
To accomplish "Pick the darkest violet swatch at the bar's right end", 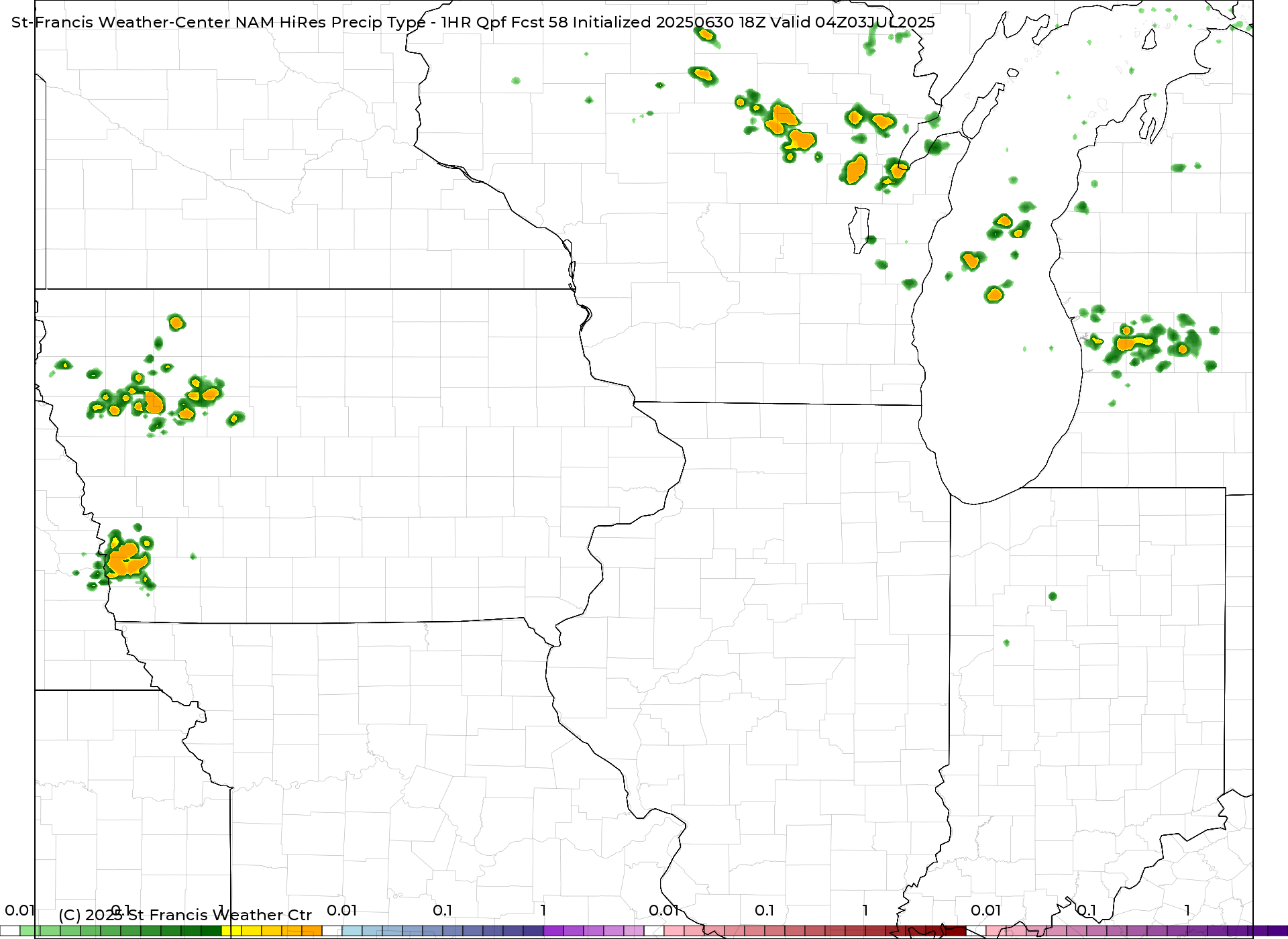I will pos(1278,931).
